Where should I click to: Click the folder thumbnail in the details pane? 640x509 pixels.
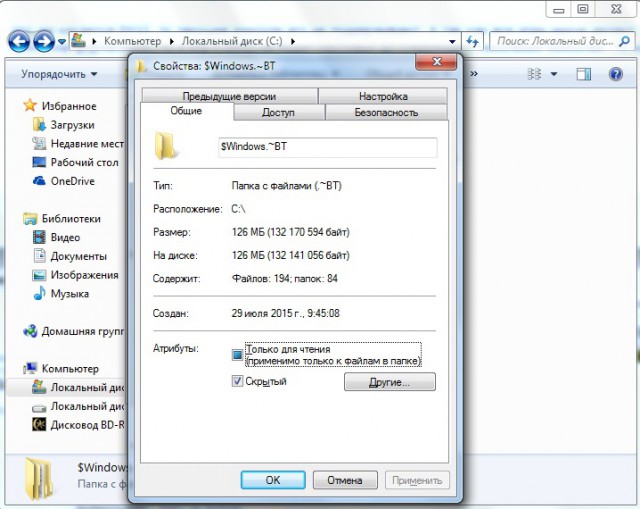(39, 479)
